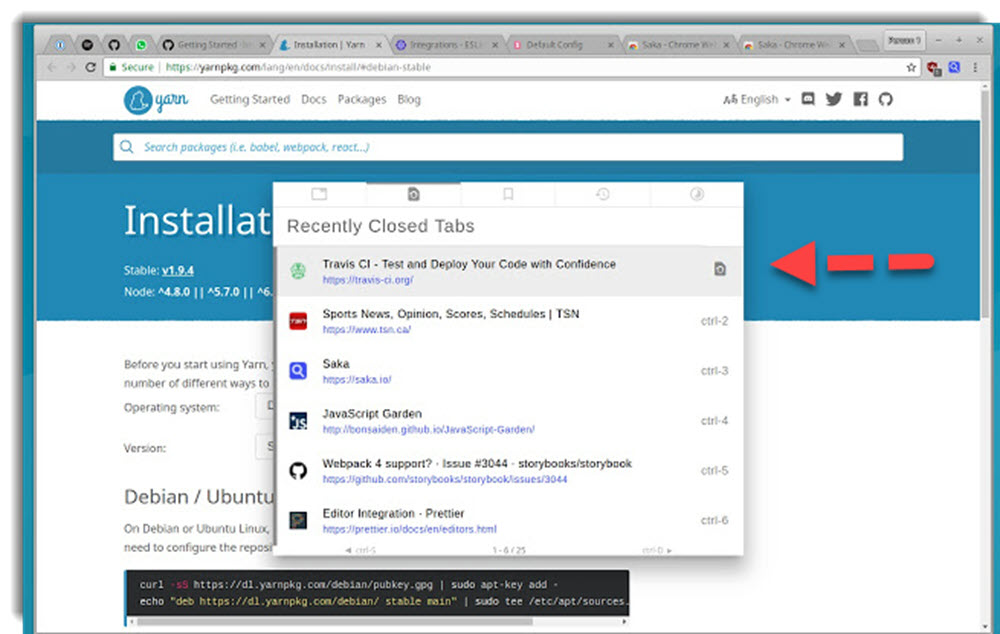Click the recently viewed clock icon in Saka
The width and height of the screenshot is (1000, 634).
(697, 194)
